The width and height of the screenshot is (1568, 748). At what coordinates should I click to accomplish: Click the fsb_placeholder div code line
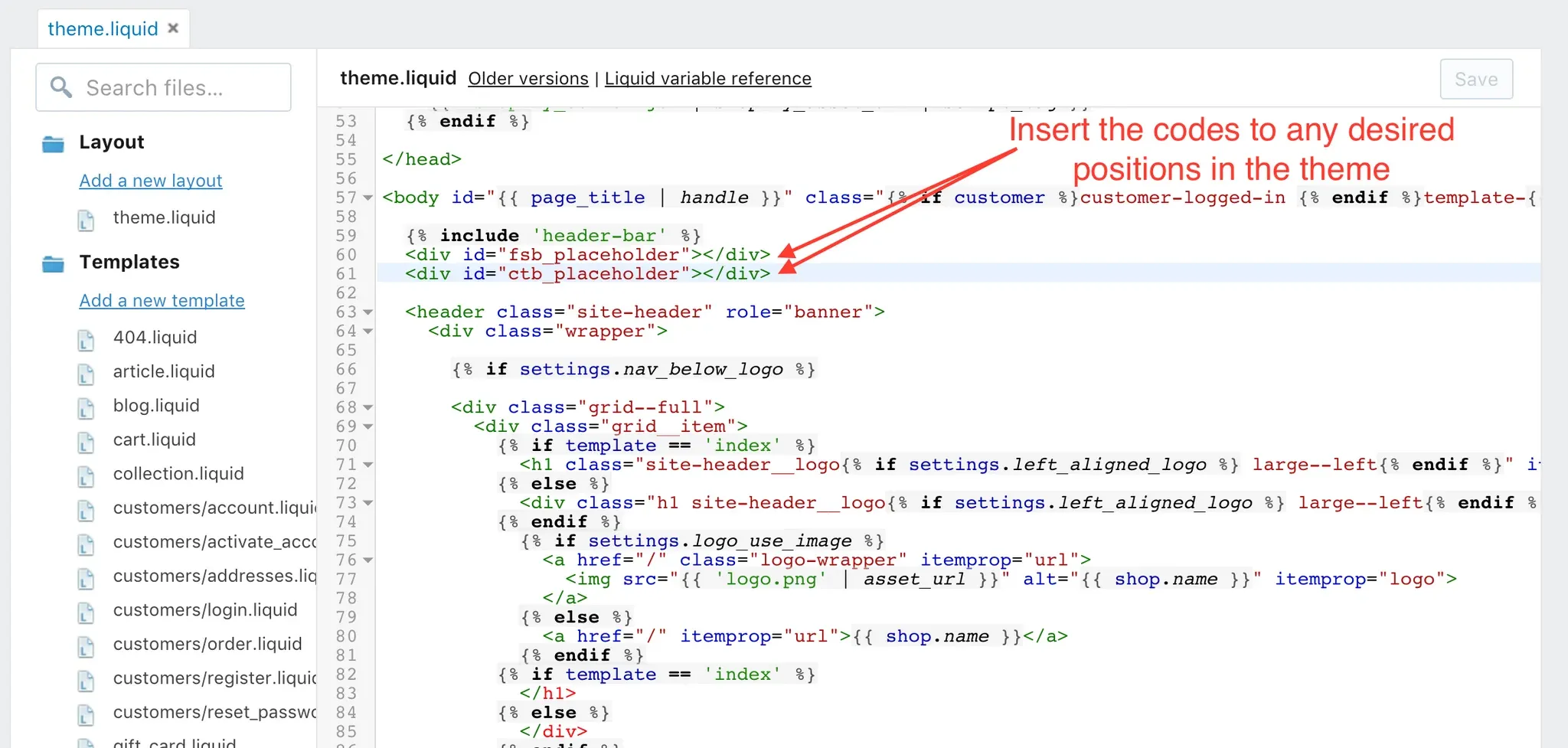588,254
